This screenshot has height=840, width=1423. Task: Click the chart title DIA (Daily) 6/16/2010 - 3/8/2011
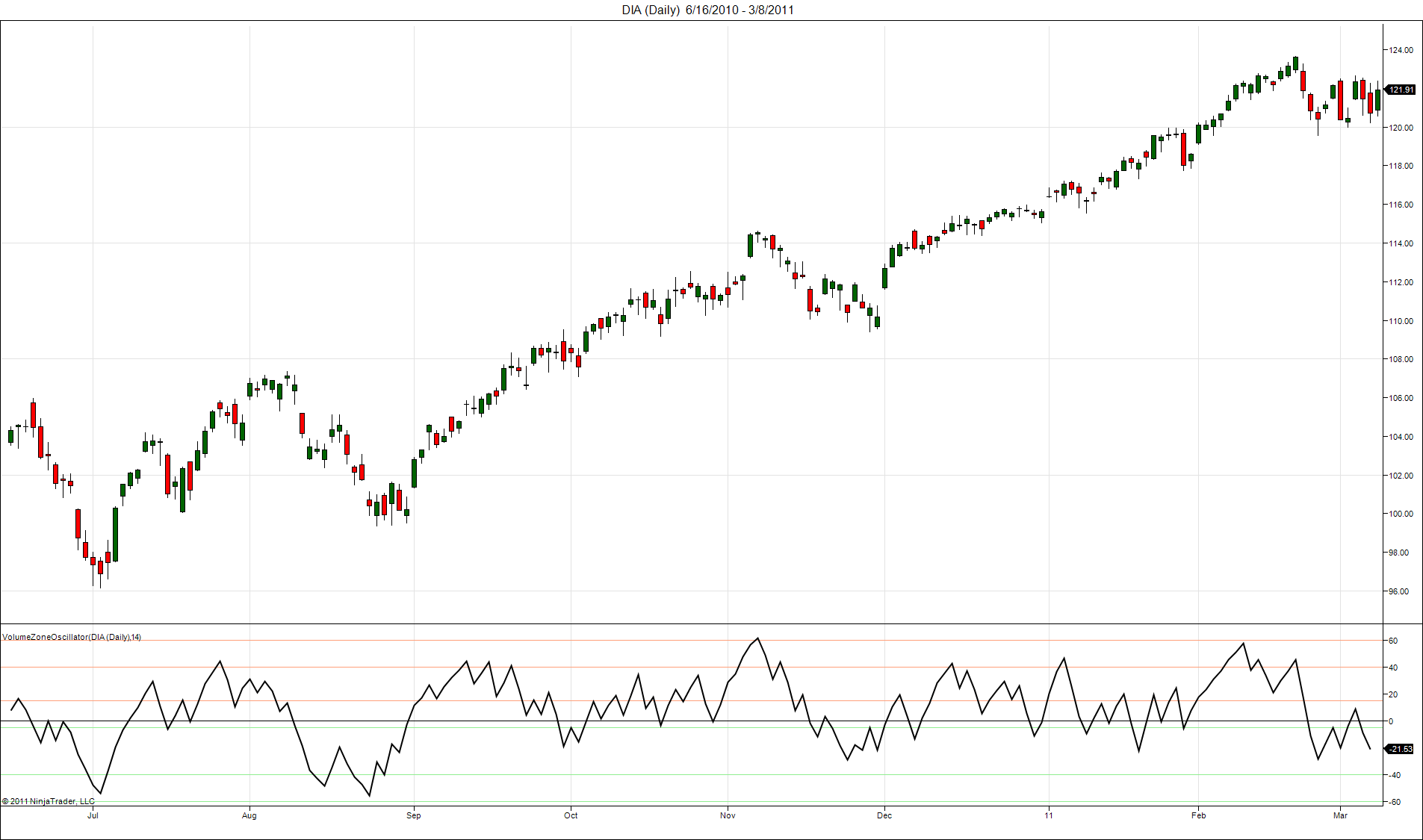point(707,10)
